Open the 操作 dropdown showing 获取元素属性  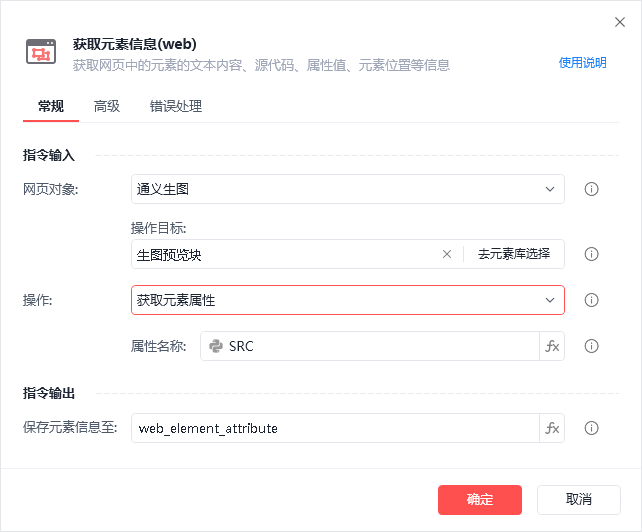[x=347, y=300]
